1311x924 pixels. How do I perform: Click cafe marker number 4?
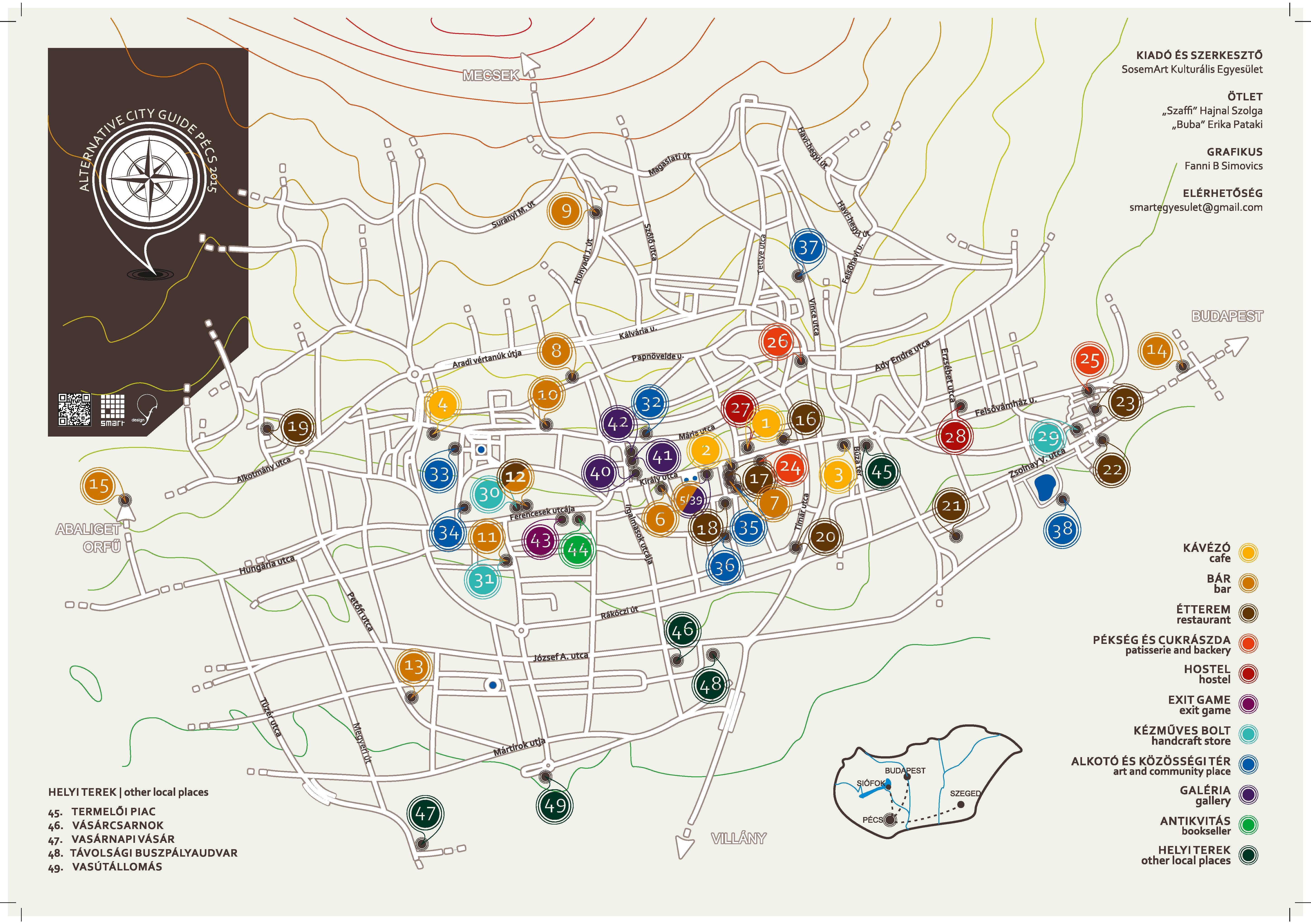tap(442, 405)
